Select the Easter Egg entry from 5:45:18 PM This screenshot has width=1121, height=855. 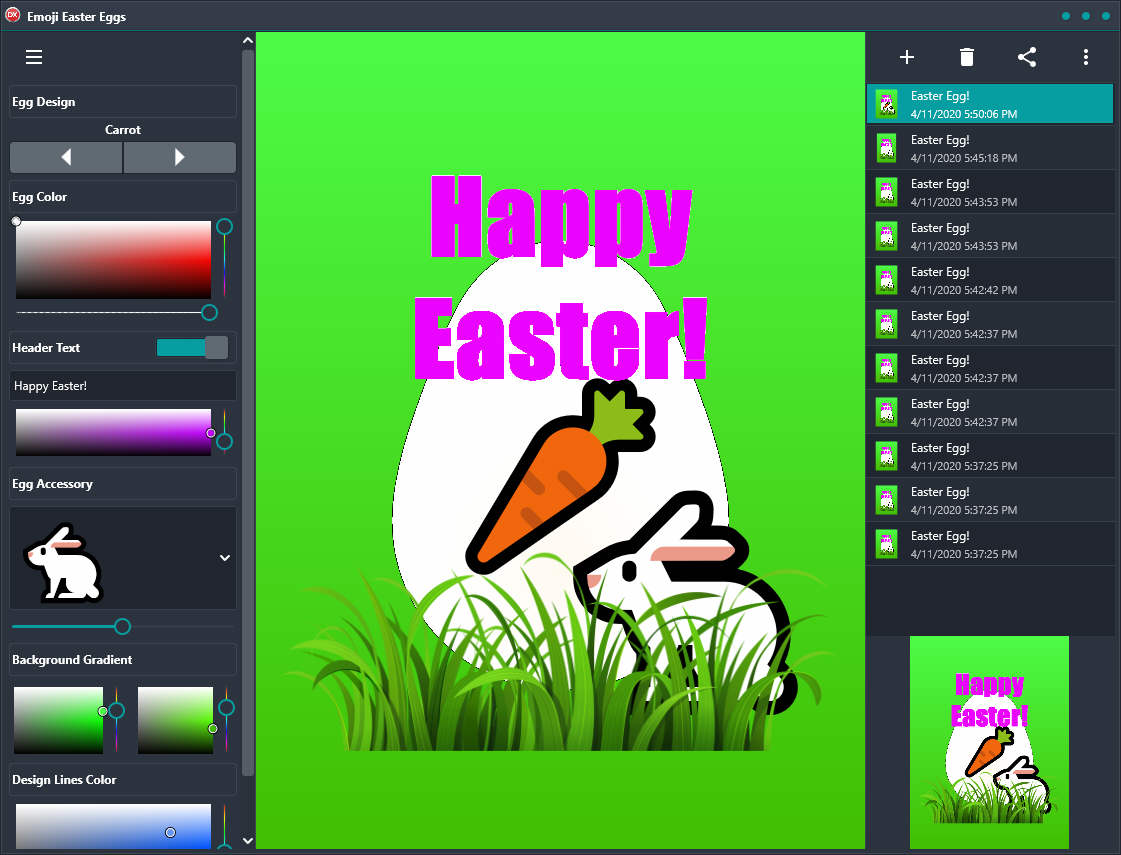989,148
